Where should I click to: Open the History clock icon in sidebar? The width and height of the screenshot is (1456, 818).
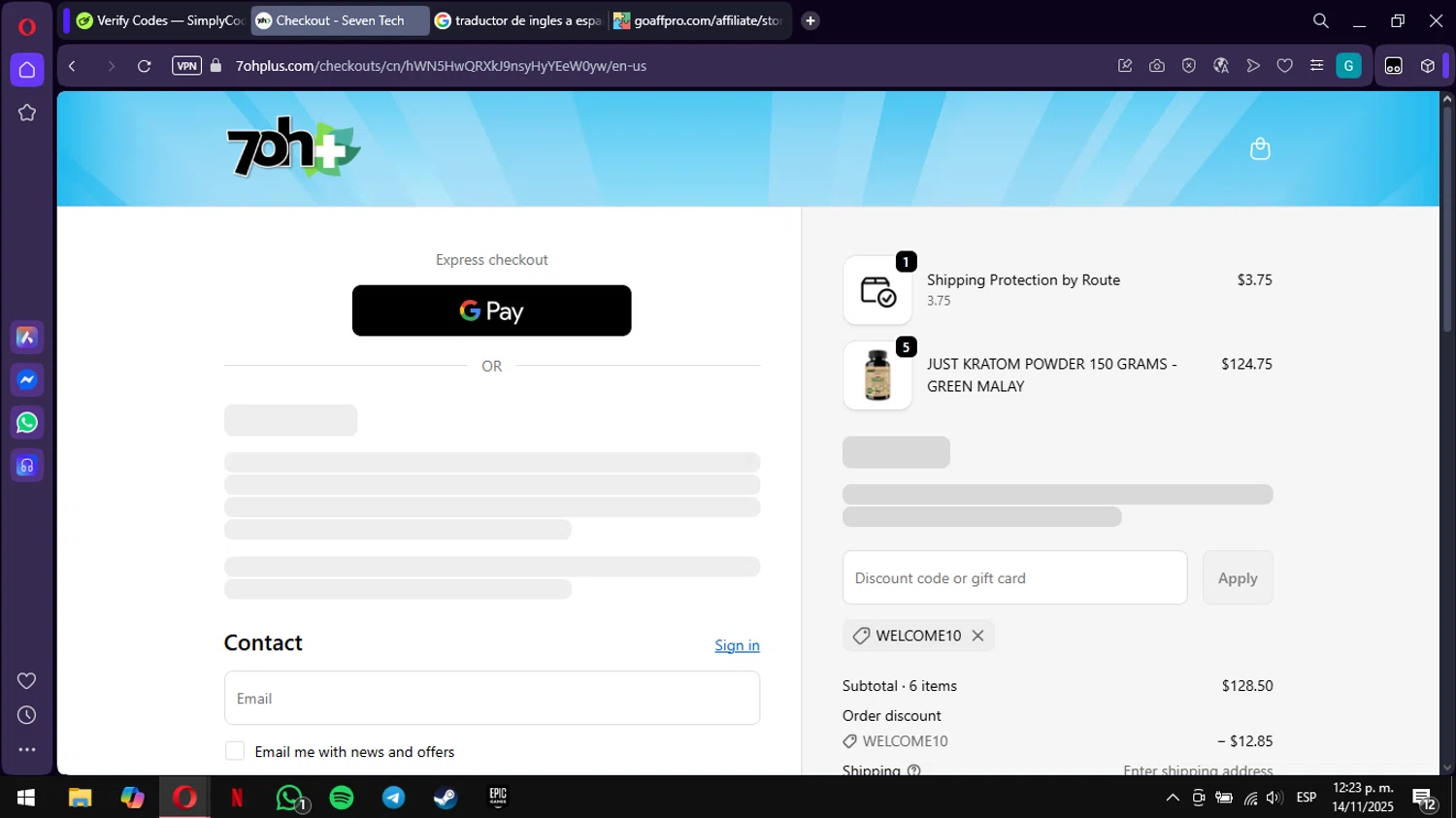[x=27, y=715]
